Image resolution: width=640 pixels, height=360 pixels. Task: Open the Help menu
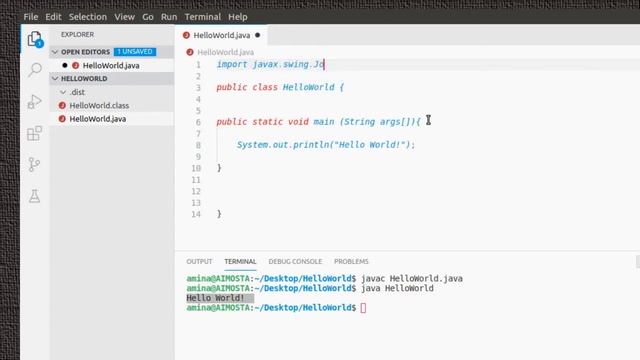pos(238,17)
